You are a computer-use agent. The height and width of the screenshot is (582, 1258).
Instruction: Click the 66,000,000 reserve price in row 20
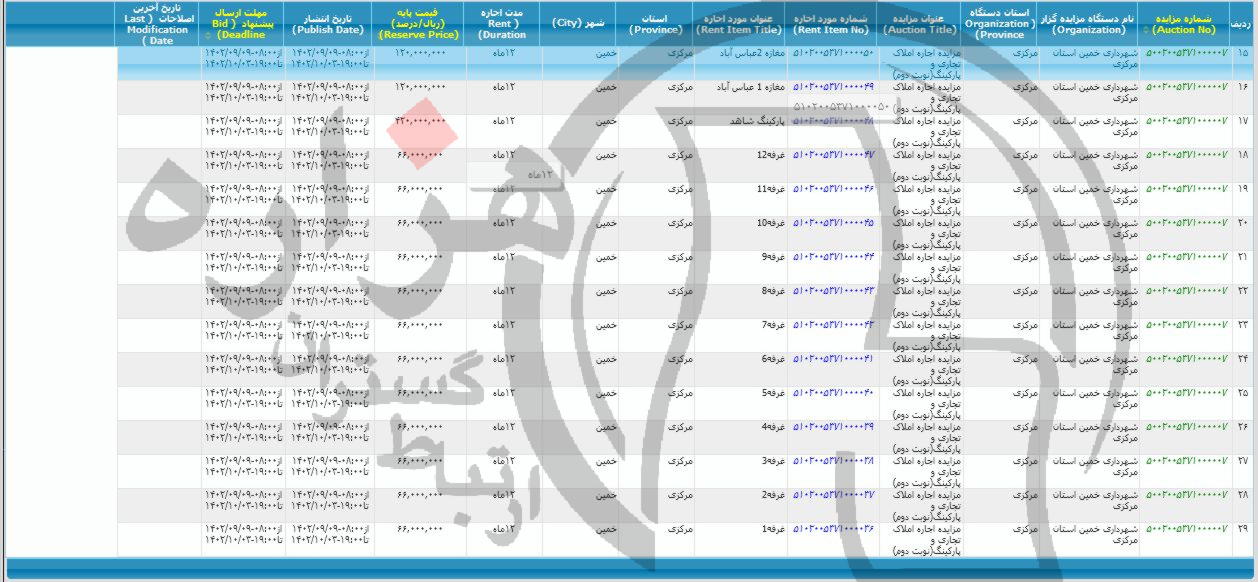(x=420, y=222)
